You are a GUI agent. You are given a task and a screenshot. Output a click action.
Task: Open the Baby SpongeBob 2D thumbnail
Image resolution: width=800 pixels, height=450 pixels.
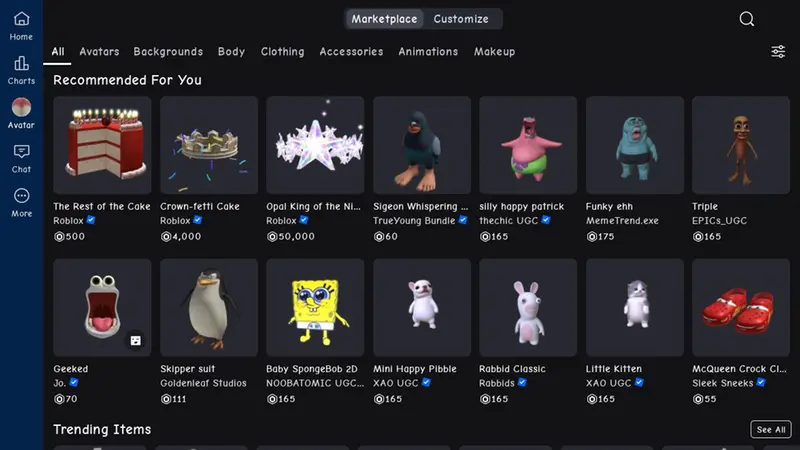click(x=315, y=307)
